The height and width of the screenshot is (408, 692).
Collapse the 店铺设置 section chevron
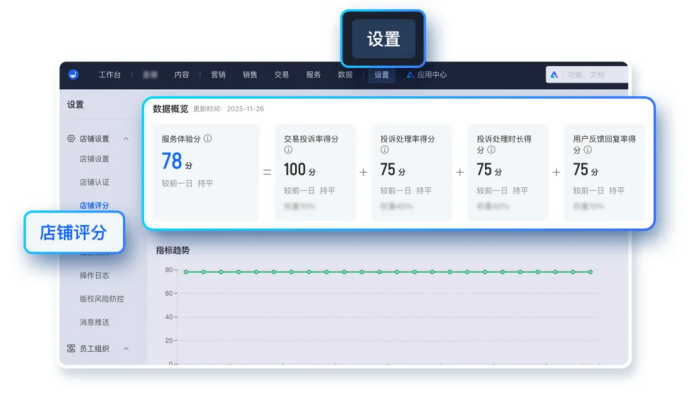point(126,139)
